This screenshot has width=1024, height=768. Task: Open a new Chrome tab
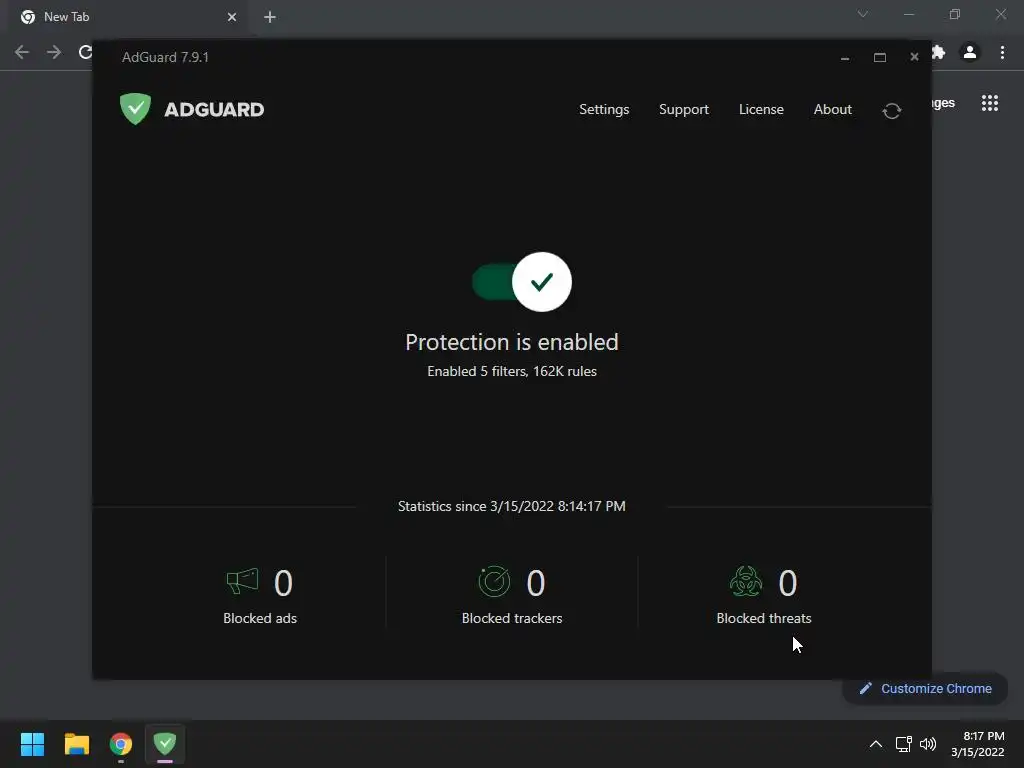click(x=270, y=17)
